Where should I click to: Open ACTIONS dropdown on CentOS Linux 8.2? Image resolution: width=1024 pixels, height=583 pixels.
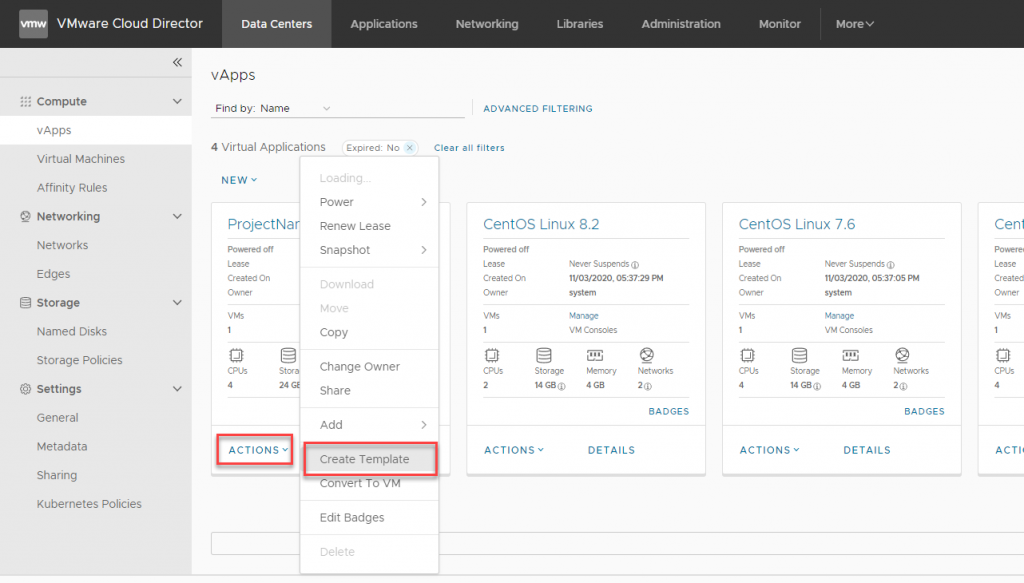click(x=514, y=450)
